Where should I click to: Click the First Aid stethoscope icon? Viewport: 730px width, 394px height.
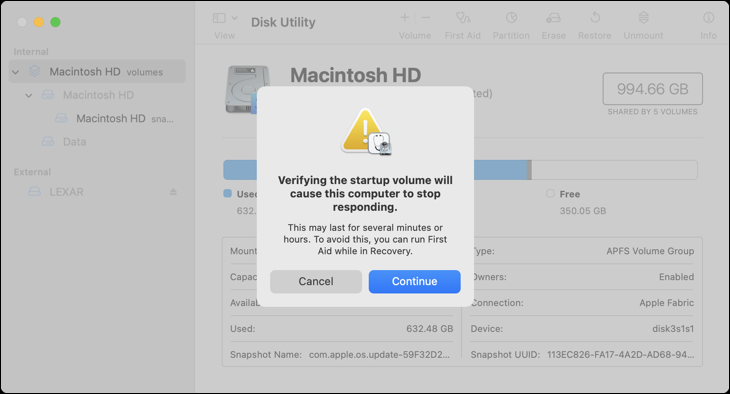click(x=463, y=18)
